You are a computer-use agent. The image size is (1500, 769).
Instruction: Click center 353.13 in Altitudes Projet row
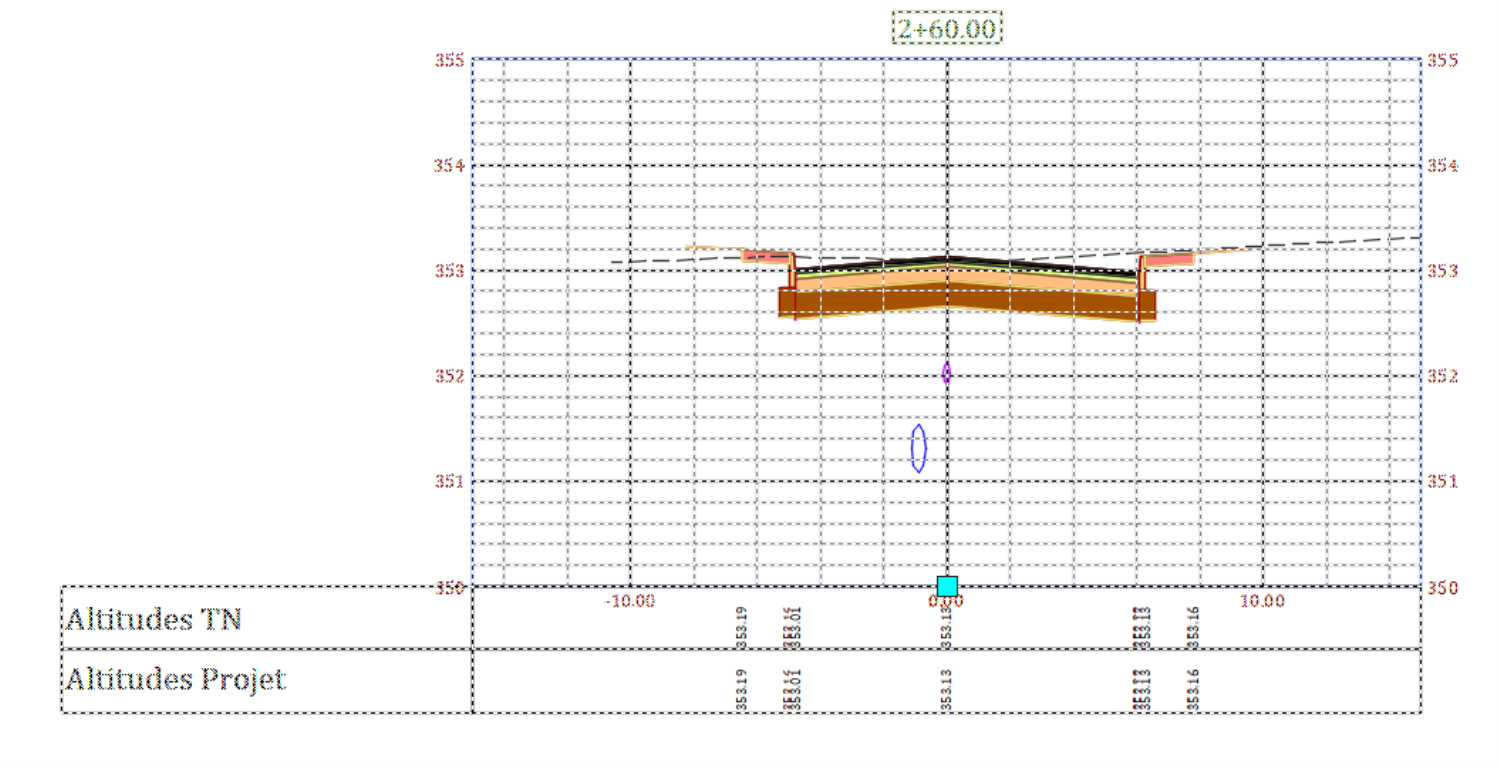[946, 690]
